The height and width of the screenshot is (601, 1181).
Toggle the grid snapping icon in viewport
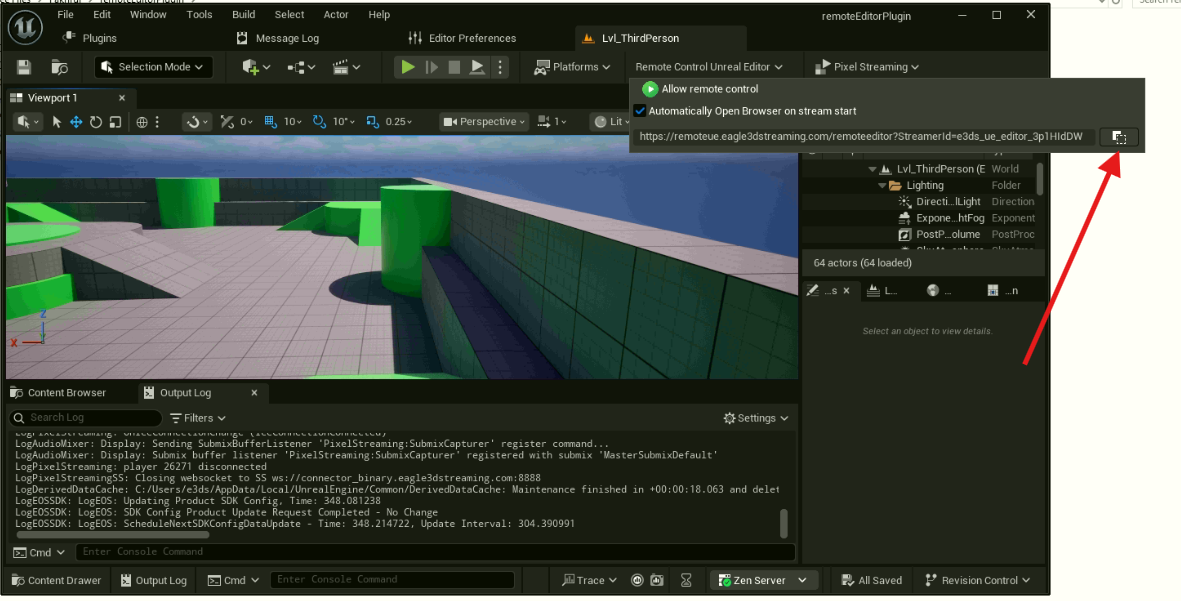(x=270, y=122)
